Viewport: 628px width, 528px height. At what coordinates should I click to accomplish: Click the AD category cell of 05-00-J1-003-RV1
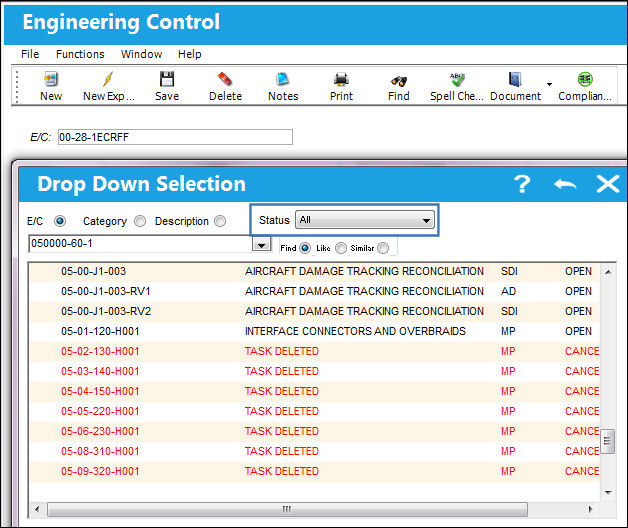508,292
